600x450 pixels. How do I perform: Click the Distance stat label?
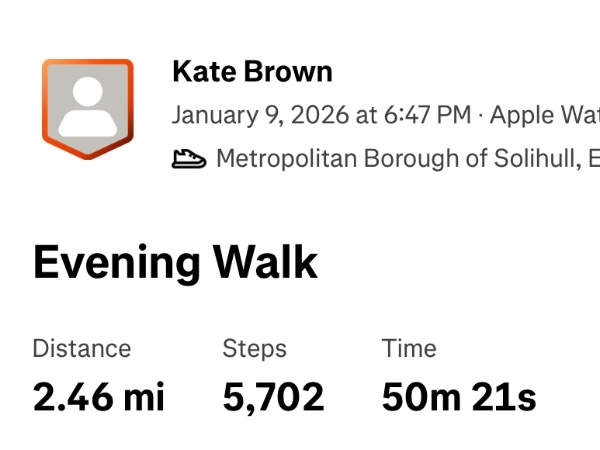point(82,349)
